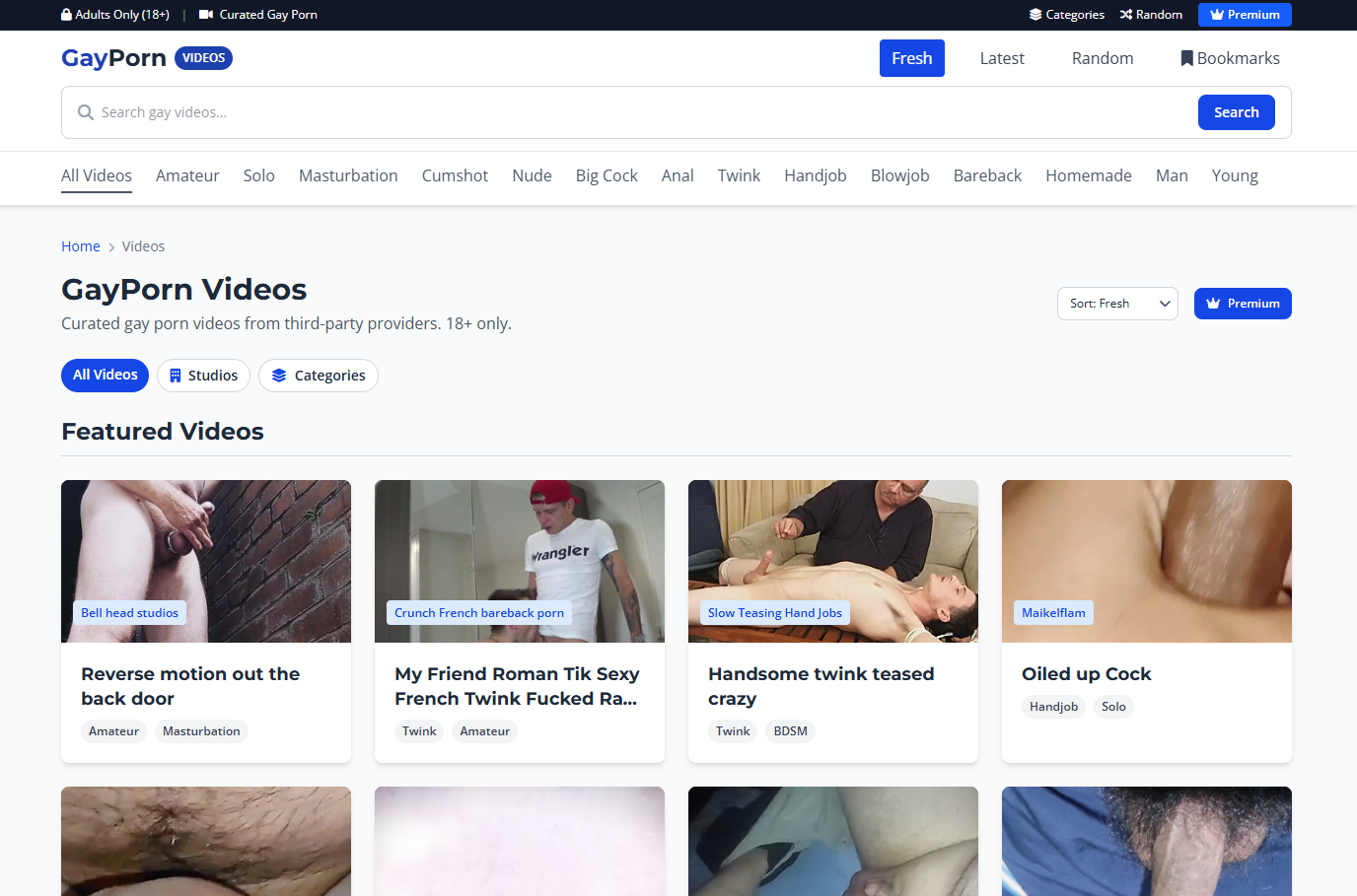
Task: Click the Solo tag on fourth card
Action: tap(1112, 707)
